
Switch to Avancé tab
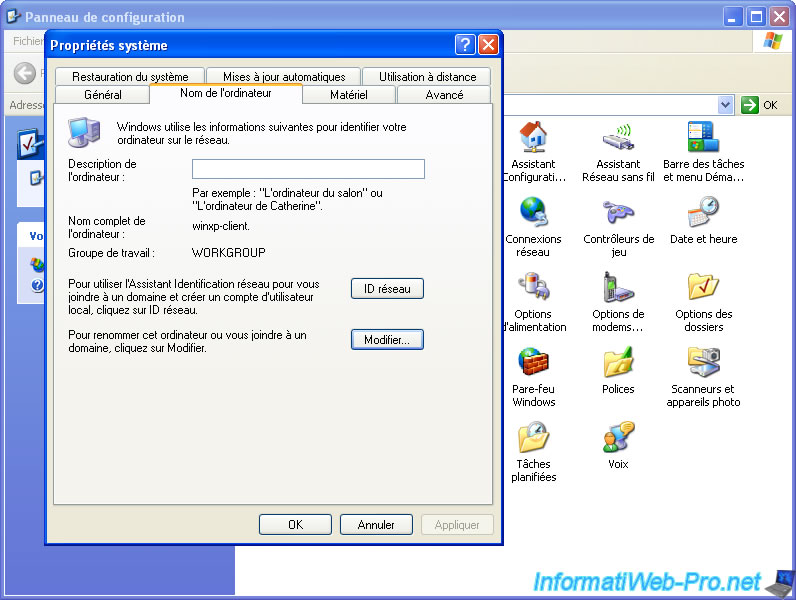pos(444,94)
